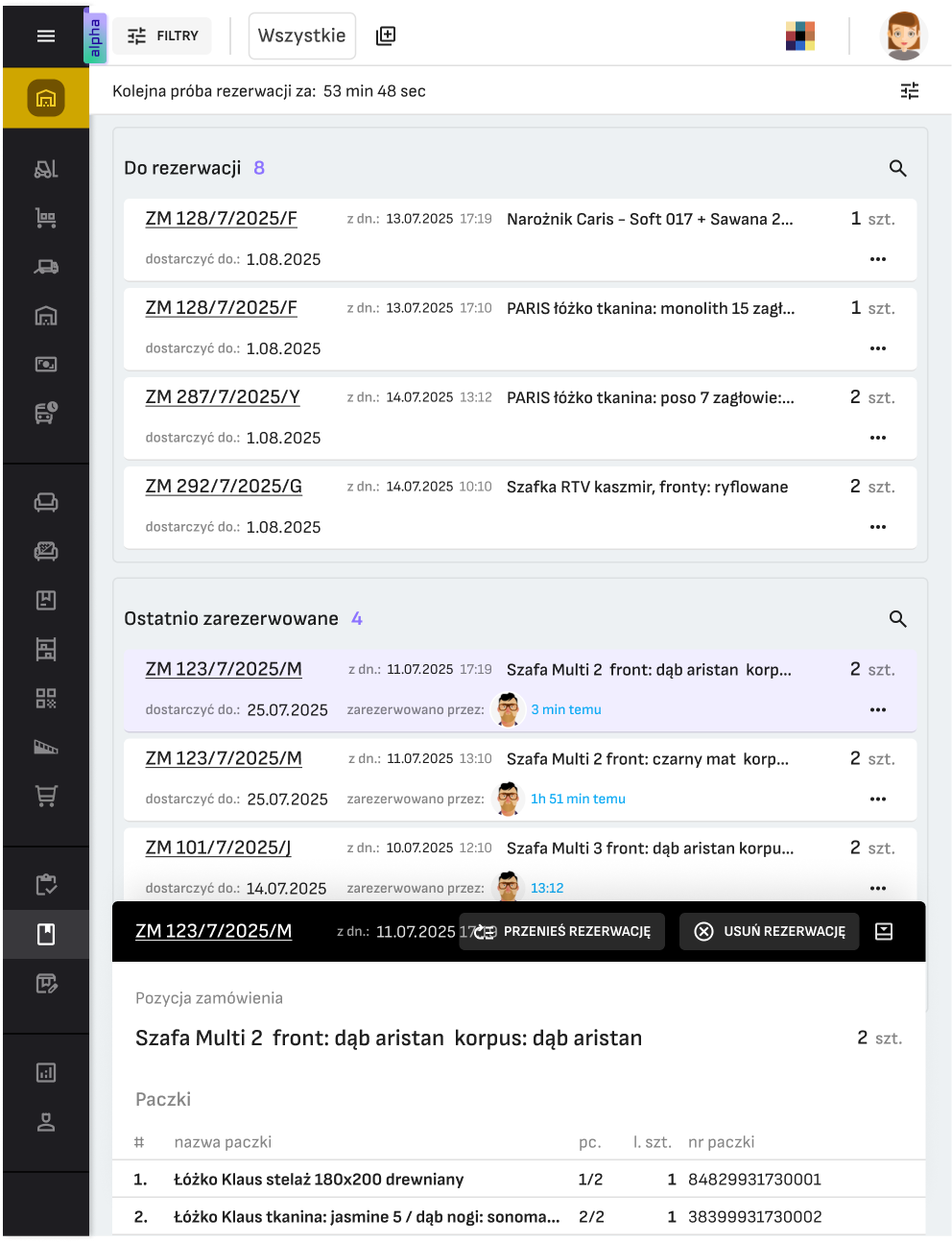Click the PRZENIEŚ REZERWACJĘ button
The height and width of the screenshot is (1242, 952).
pos(562,931)
